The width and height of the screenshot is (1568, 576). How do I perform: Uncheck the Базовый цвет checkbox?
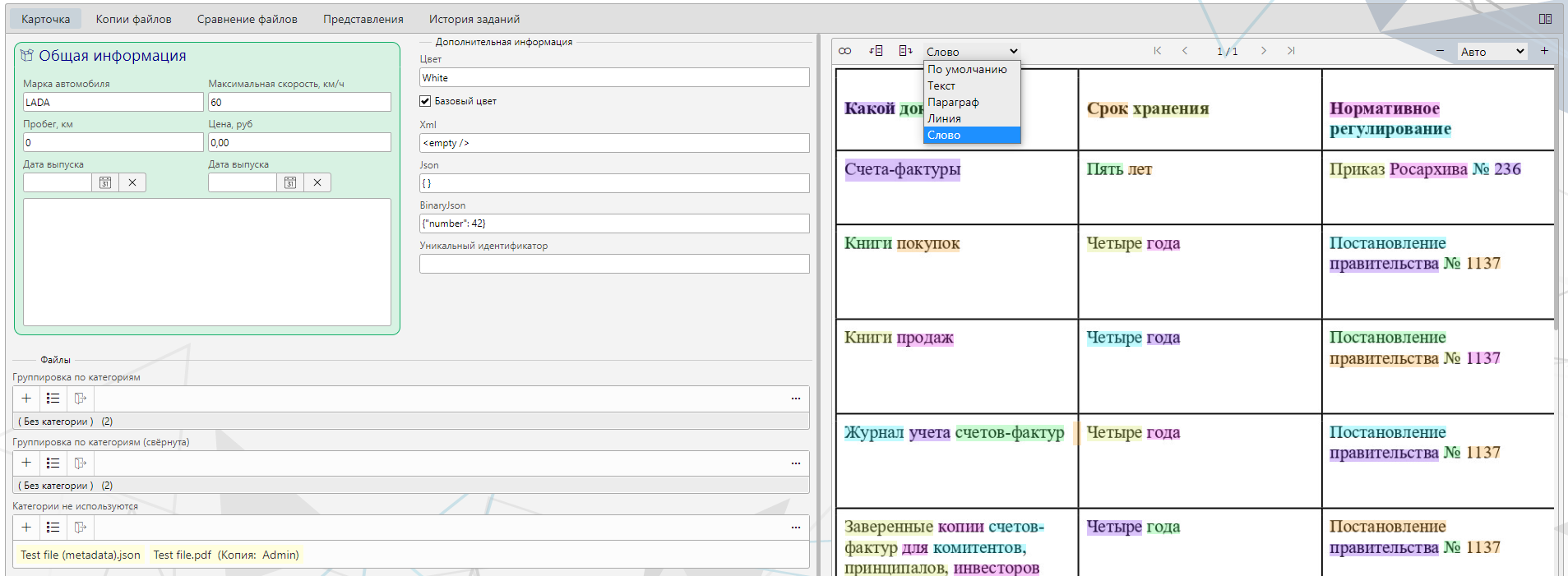pos(425,101)
